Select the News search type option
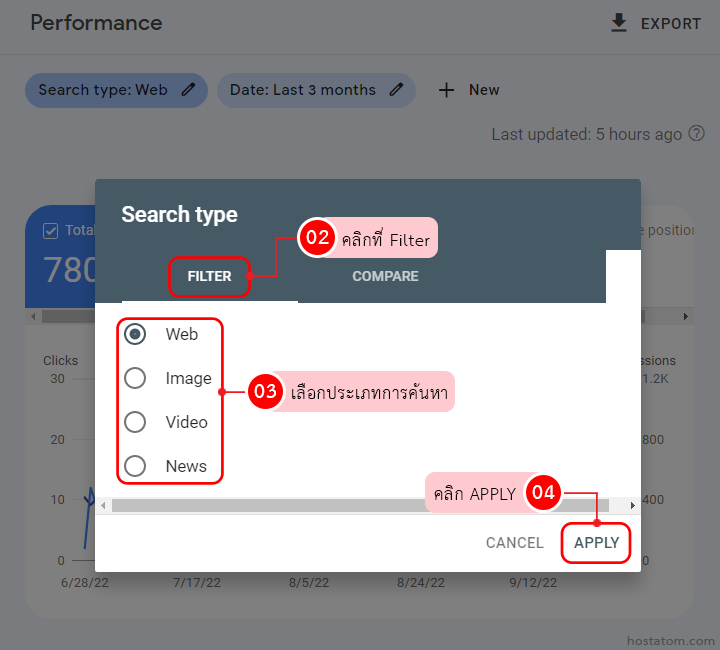 pyautogui.click(x=135, y=466)
